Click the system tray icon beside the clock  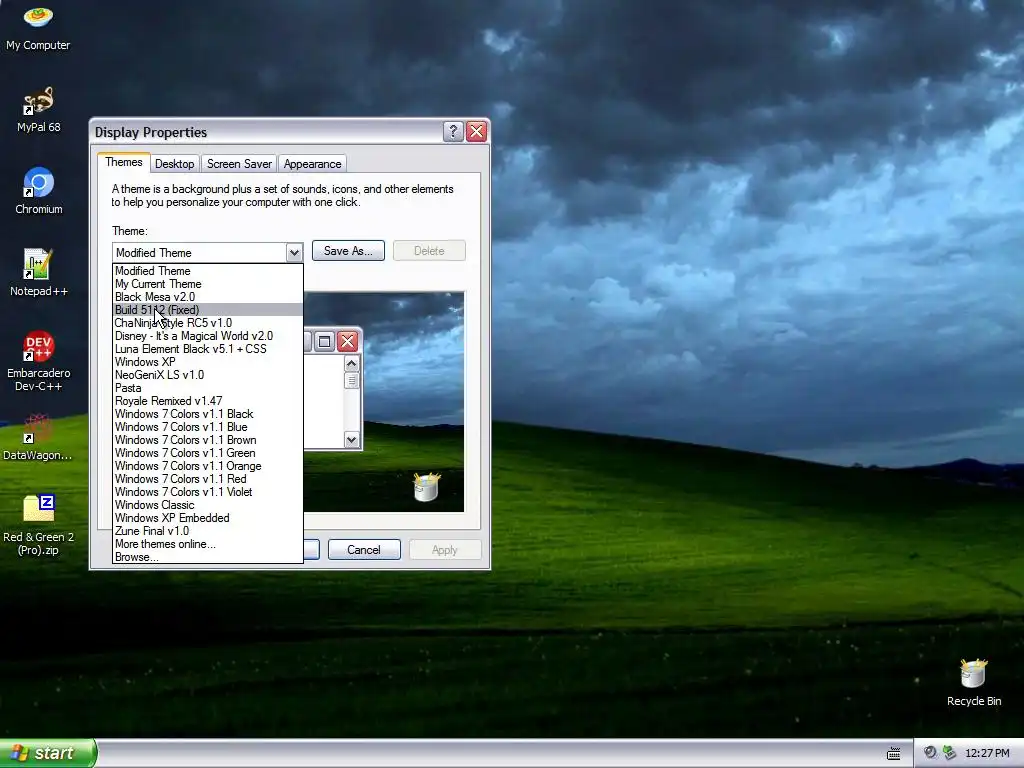950,753
